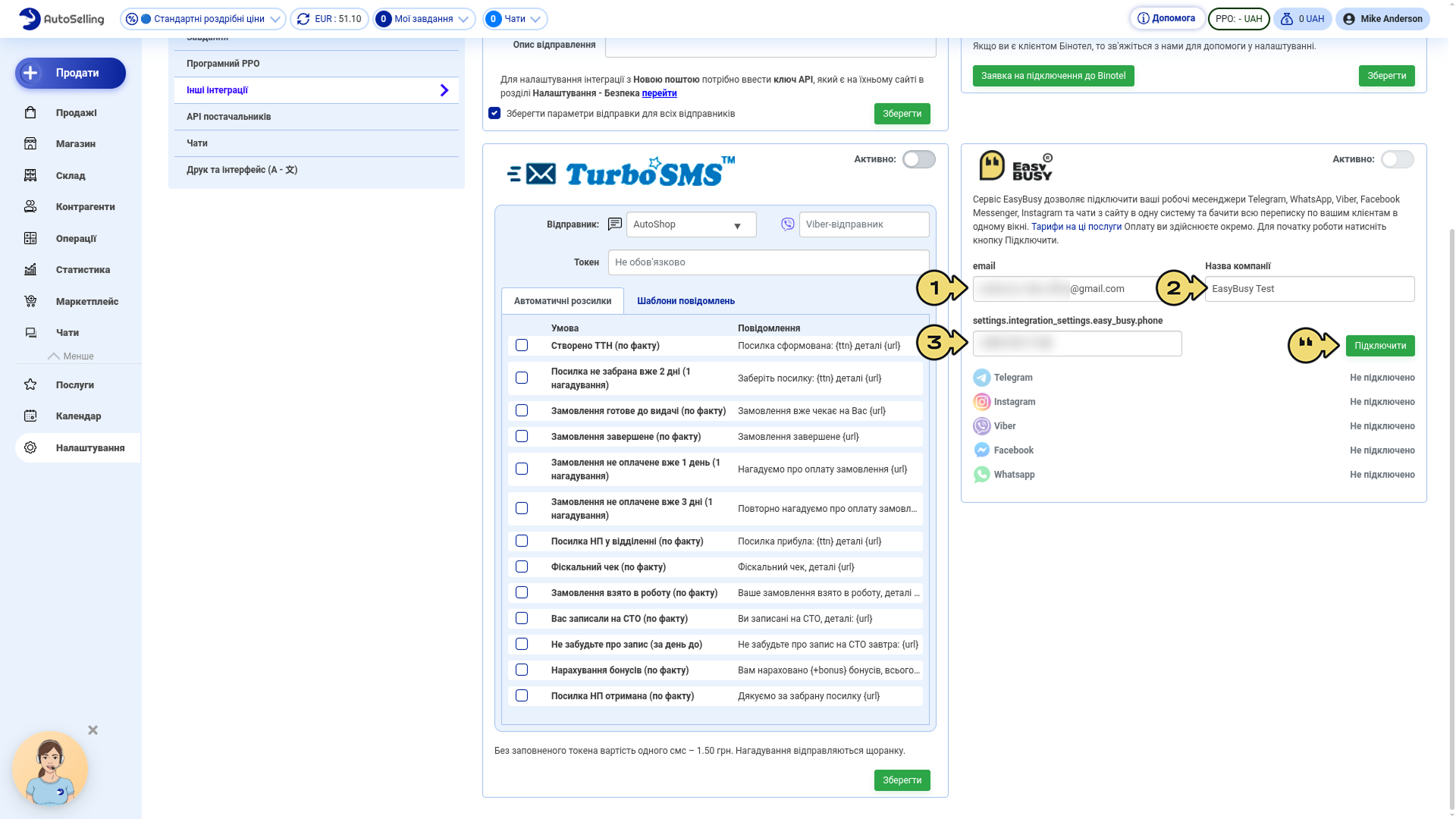Click the Маркетплейс cart icon
This screenshot has width=1456, height=819.
coord(30,302)
